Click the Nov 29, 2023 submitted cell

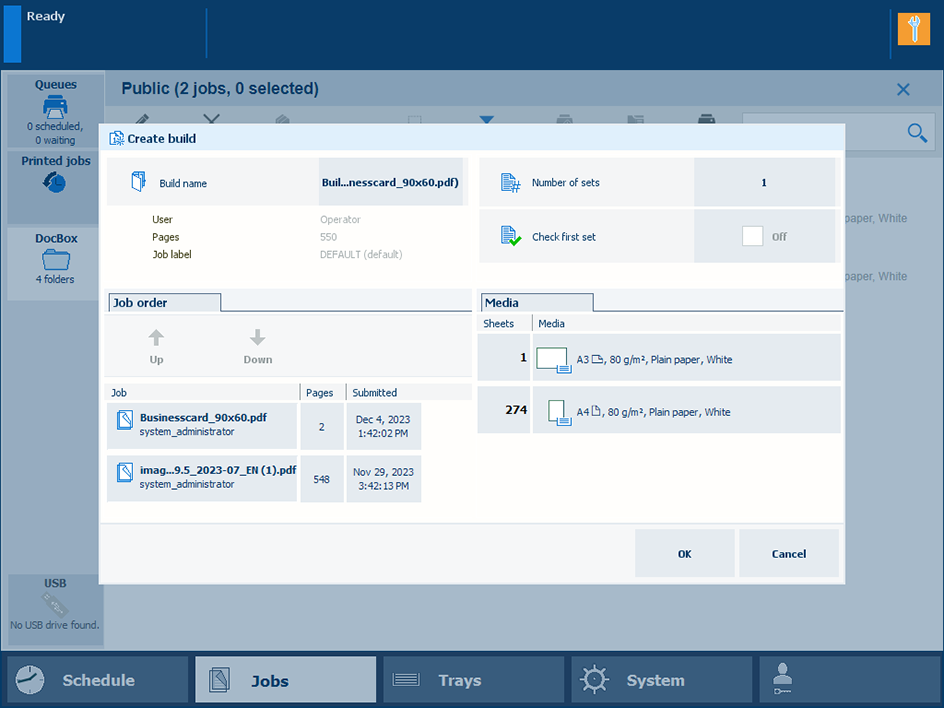[x=384, y=479]
